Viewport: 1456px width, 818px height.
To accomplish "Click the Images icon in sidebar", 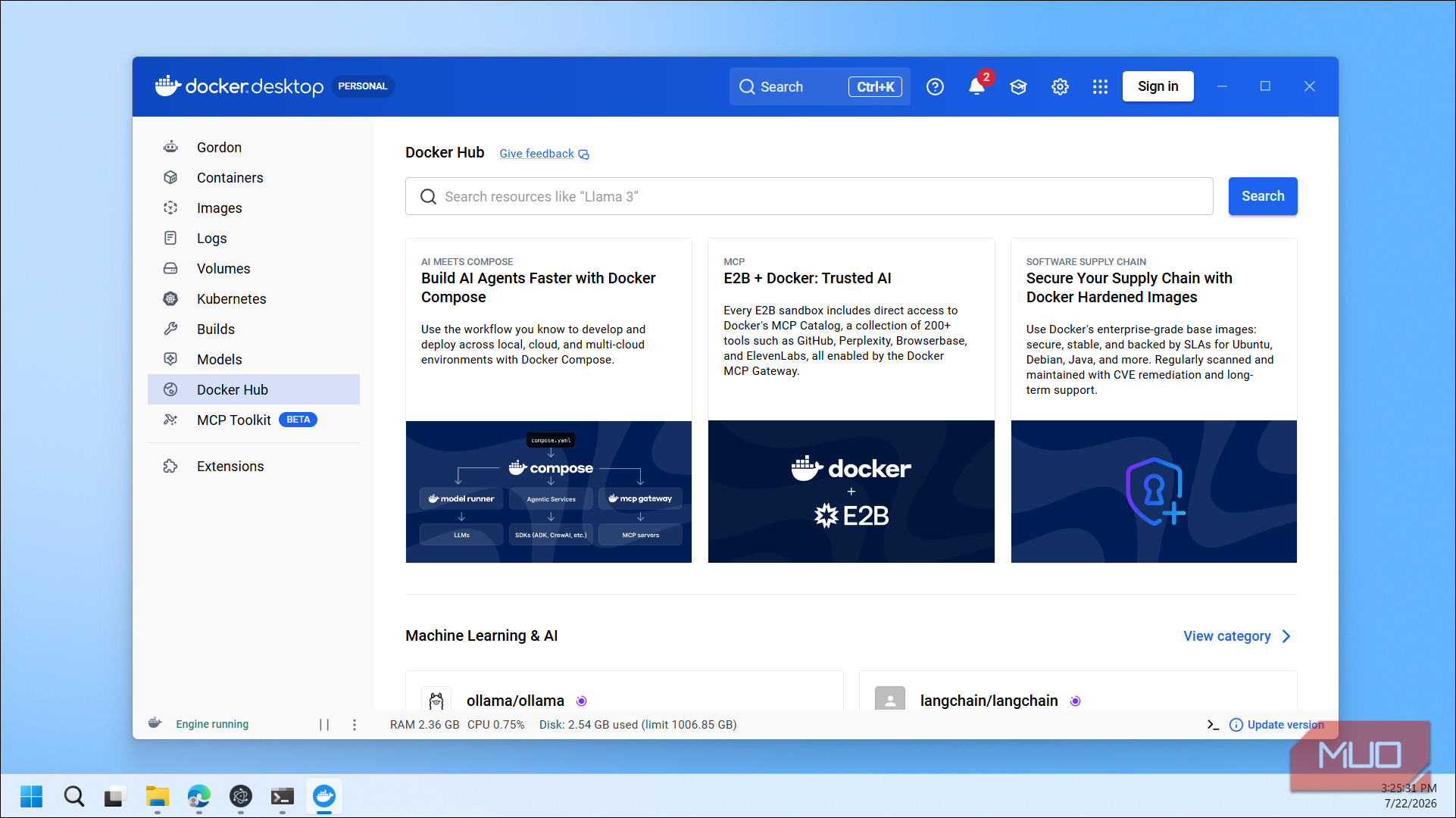I will 170,208.
